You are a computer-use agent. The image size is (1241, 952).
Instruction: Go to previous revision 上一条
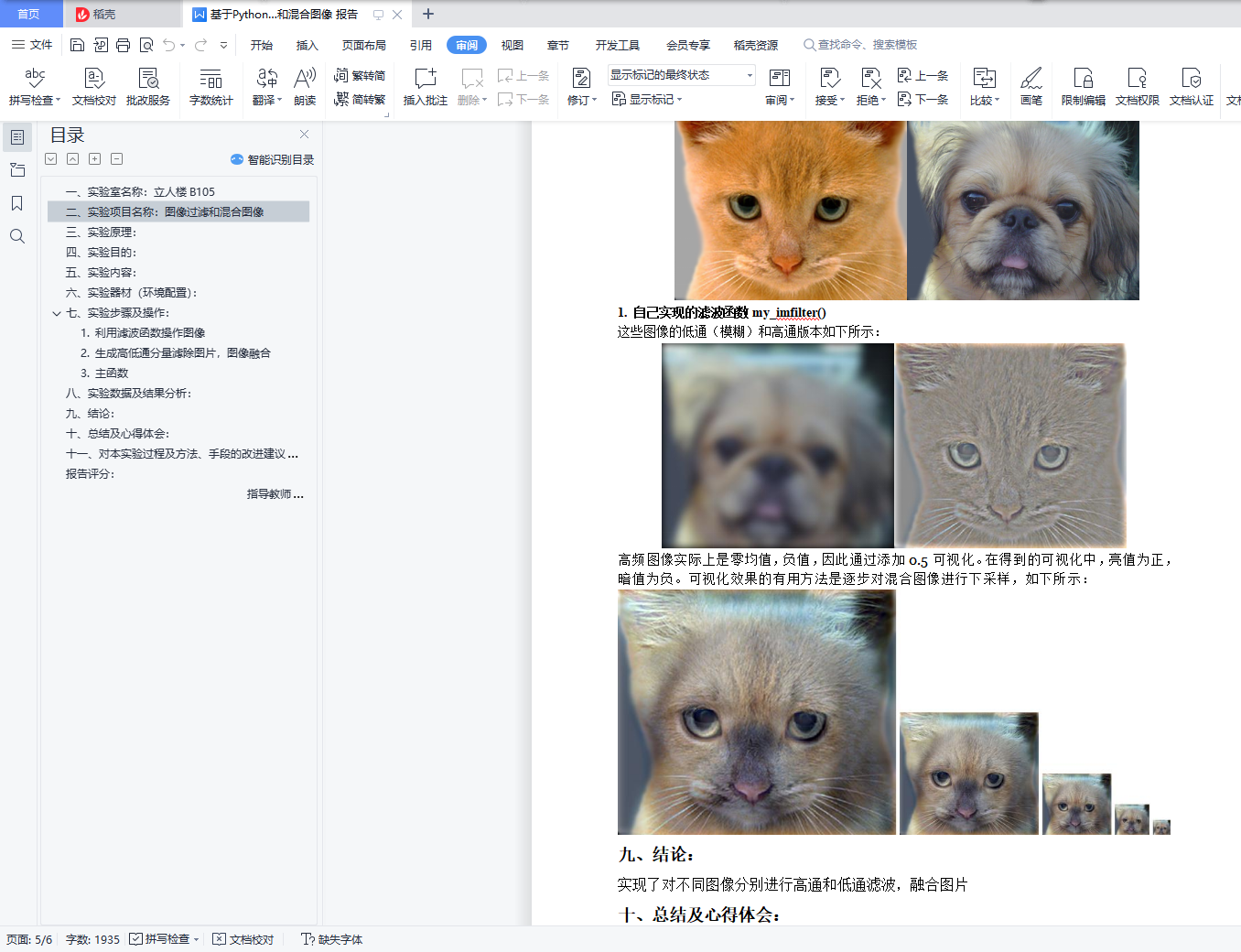tap(923, 76)
